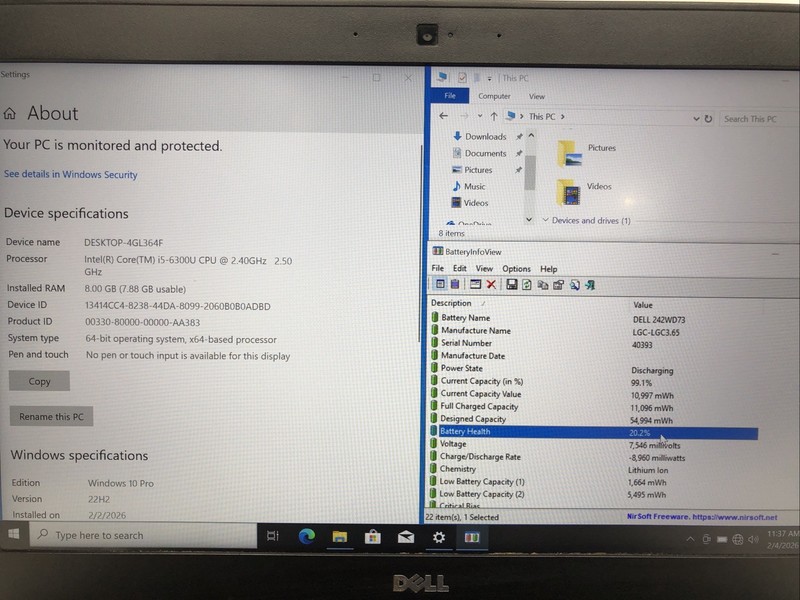Click the navigation pane scroll up arrow
800x600 pixels.
tap(531, 135)
